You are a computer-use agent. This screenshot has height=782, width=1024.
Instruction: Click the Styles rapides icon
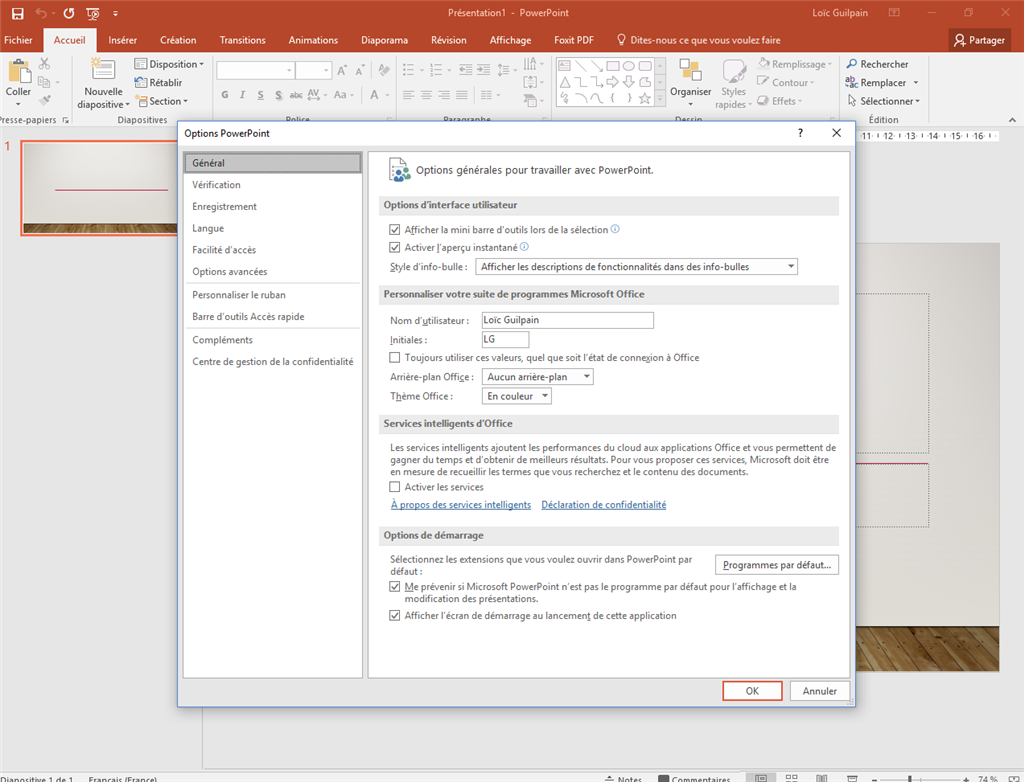(733, 71)
